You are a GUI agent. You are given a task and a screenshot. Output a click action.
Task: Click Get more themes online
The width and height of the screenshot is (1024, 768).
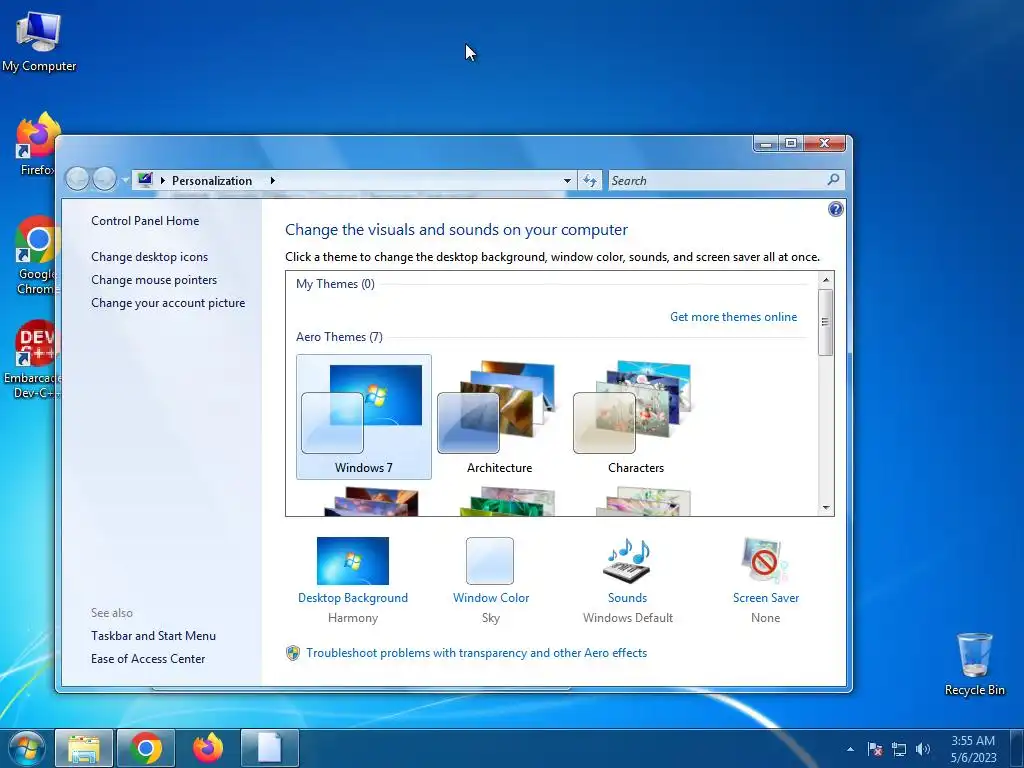tap(733, 317)
